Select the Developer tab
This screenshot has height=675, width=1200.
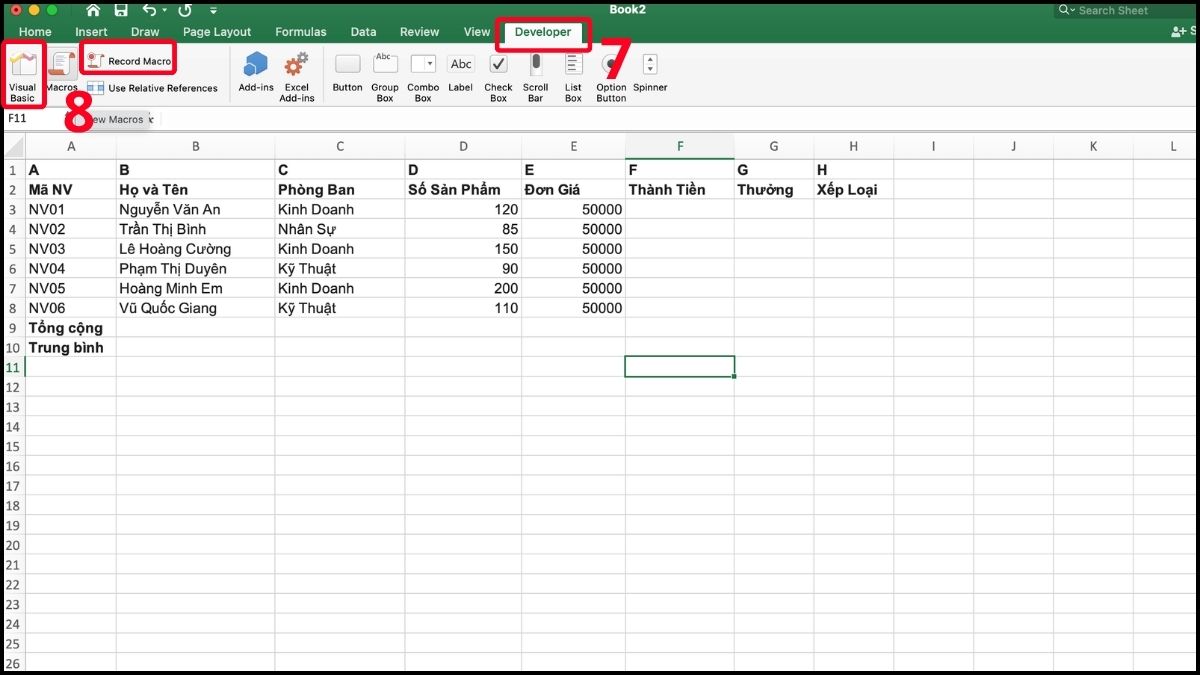click(x=543, y=32)
